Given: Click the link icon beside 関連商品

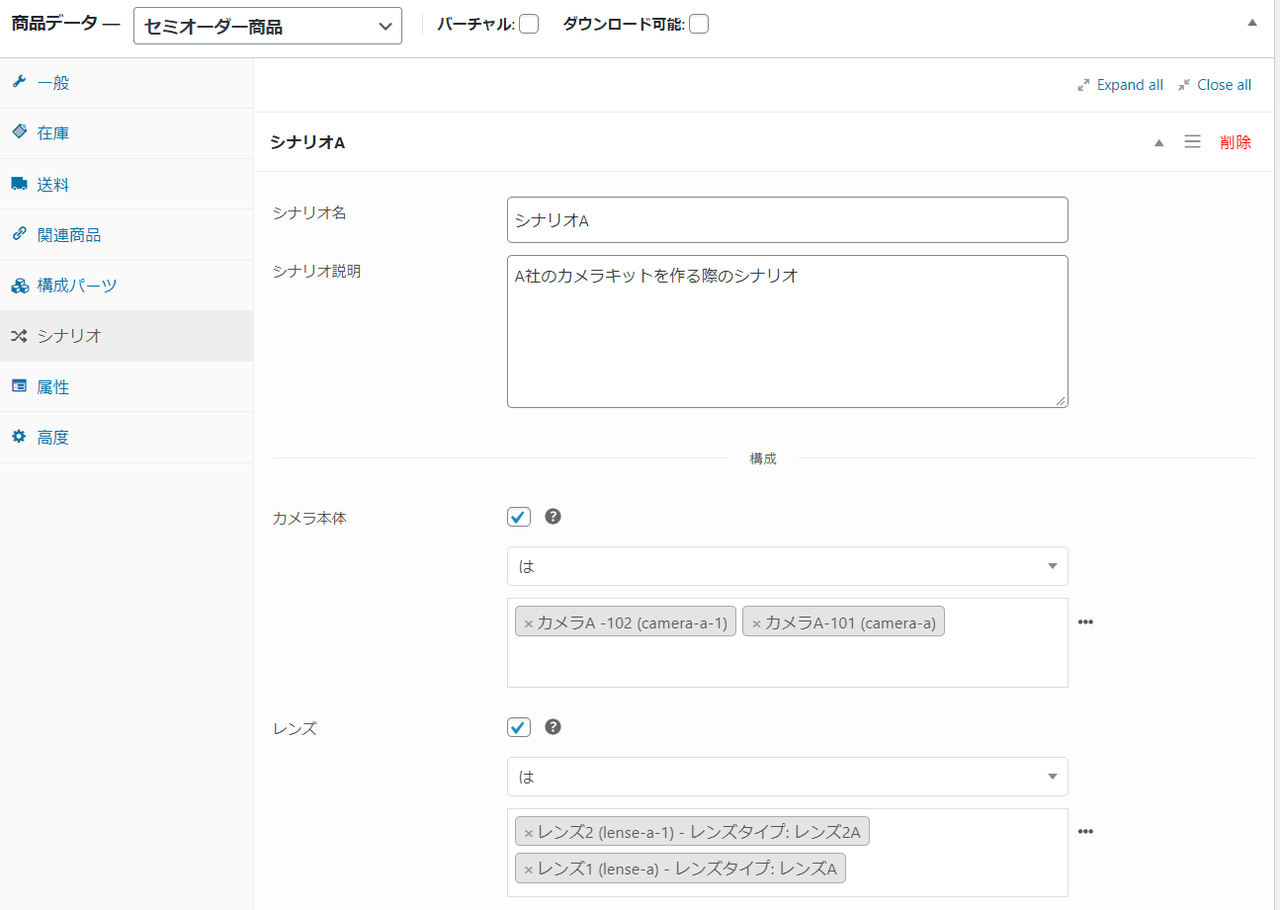Looking at the screenshot, I should pos(19,234).
